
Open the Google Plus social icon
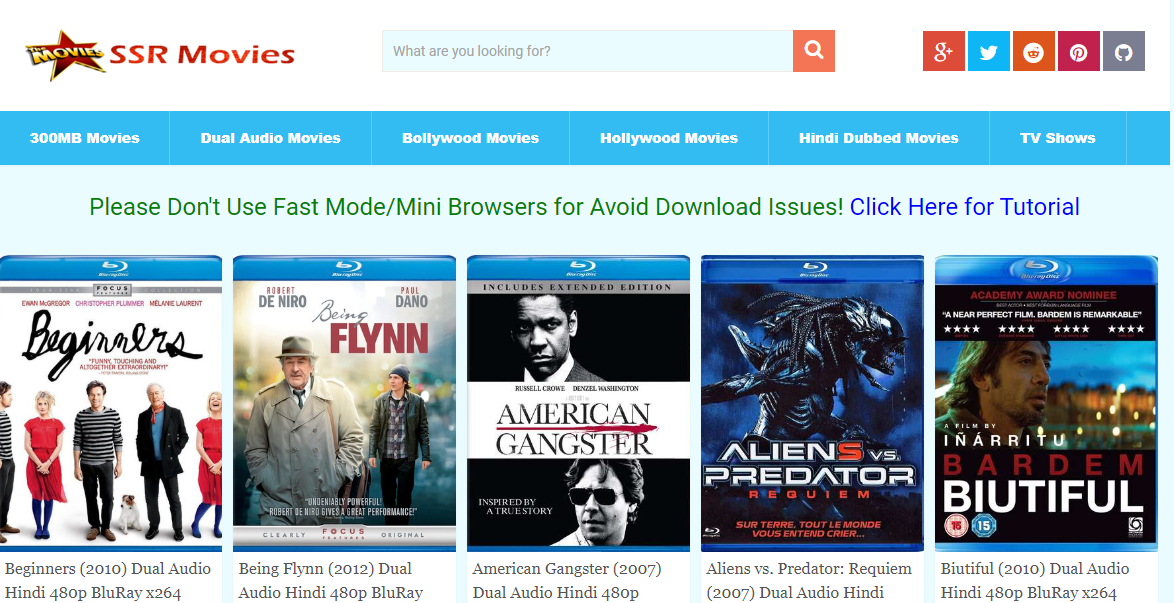(x=943, y=51)
